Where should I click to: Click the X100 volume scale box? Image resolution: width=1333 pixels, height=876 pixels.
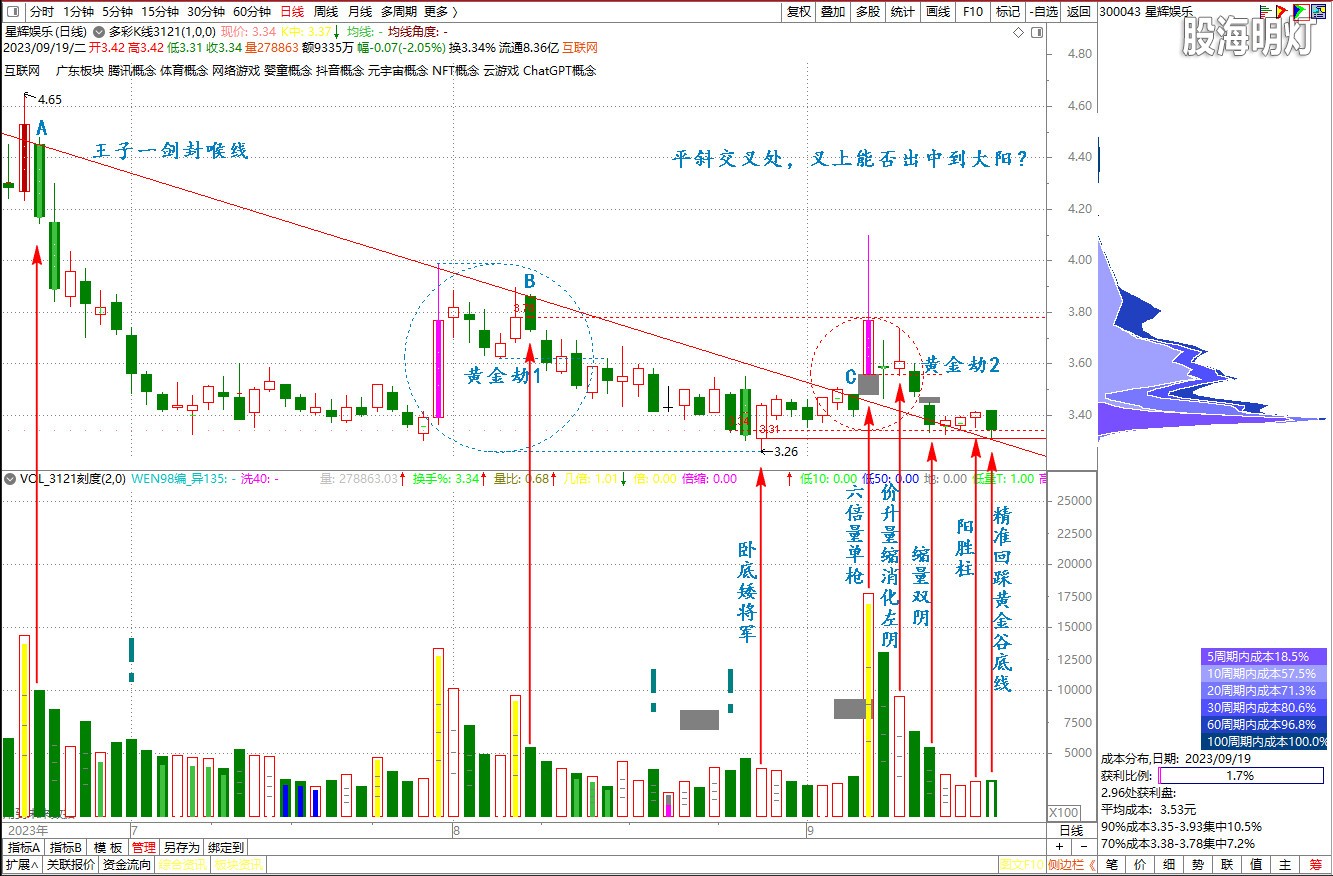click(1063, 812)
